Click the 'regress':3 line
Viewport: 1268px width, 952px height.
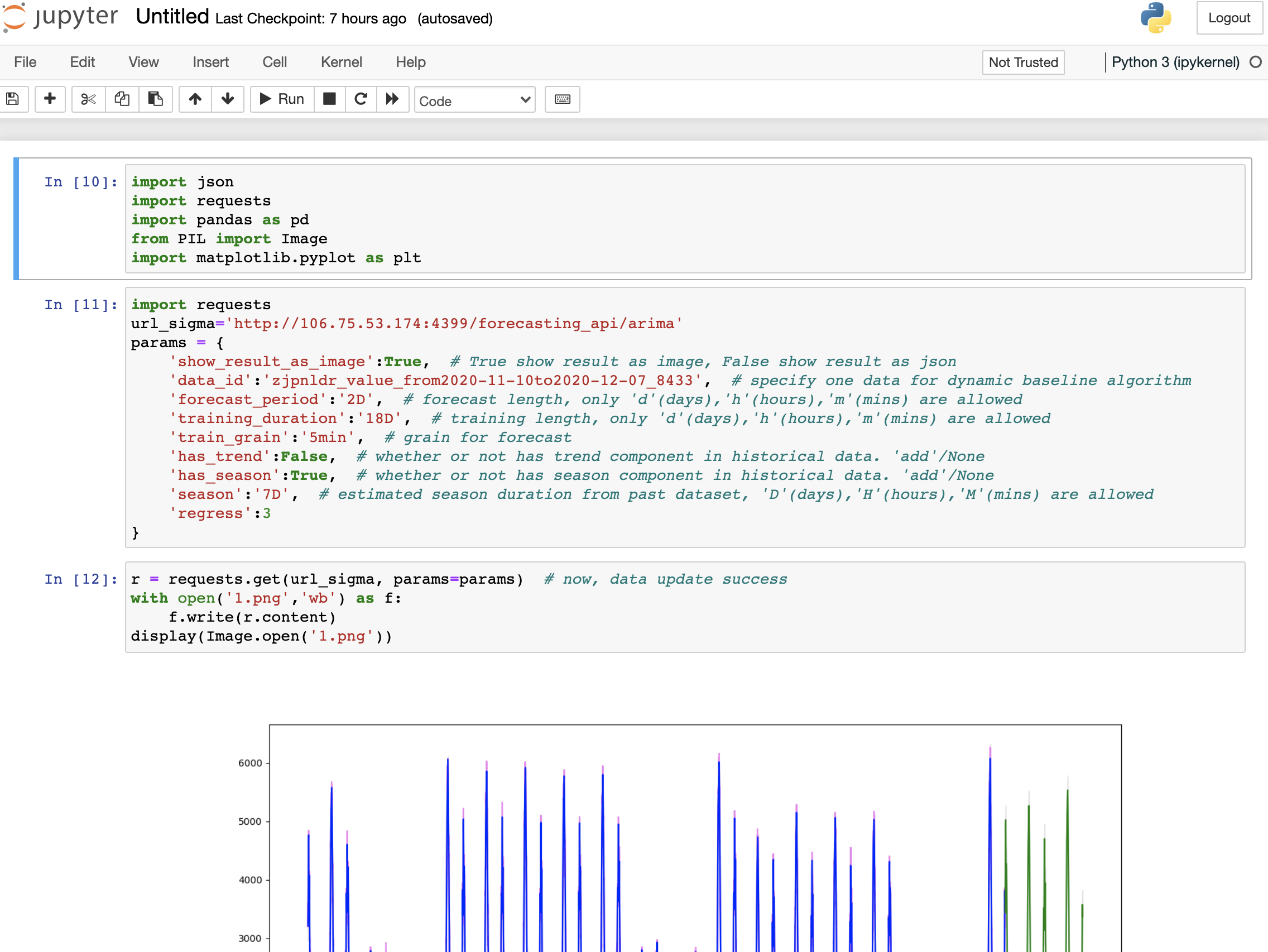point(219,513)
